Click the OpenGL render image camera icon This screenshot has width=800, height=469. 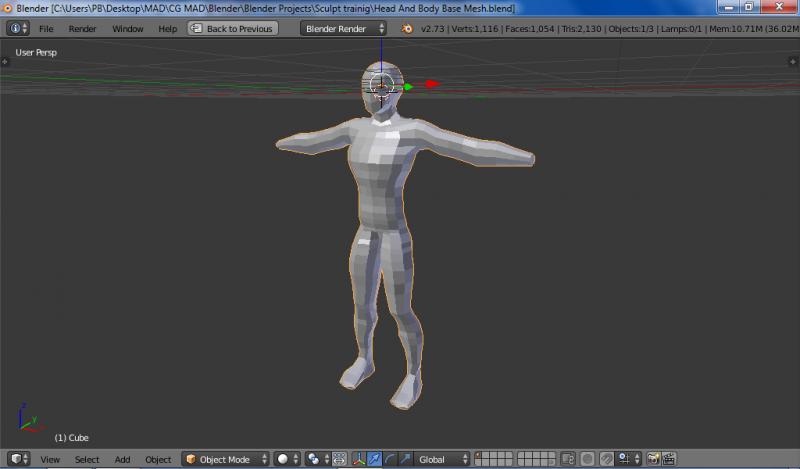653,459
